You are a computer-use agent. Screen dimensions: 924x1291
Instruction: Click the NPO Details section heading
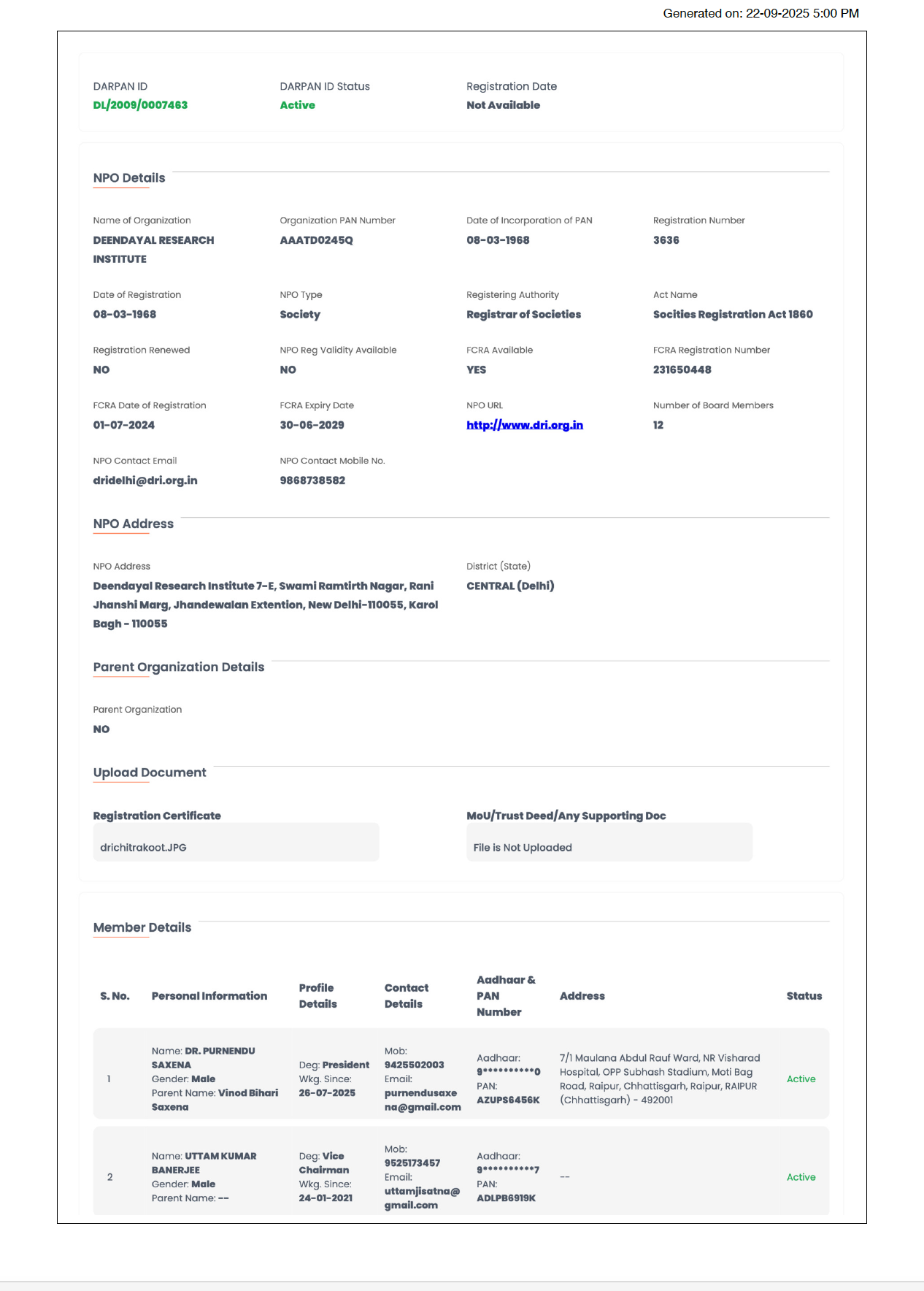[x=129, y=178]
